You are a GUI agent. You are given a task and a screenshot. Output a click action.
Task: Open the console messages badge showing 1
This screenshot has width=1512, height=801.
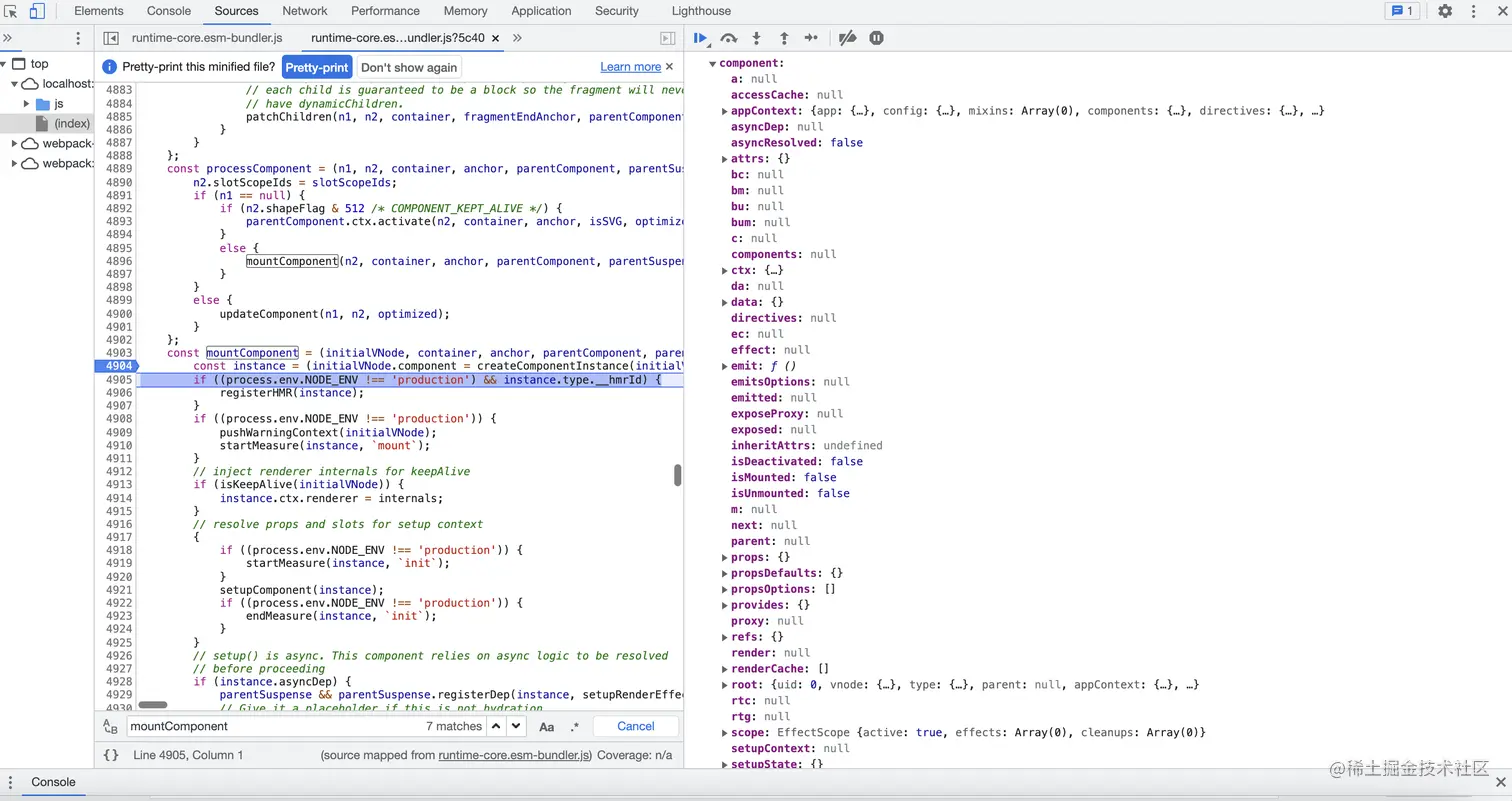pos(1401,11)
